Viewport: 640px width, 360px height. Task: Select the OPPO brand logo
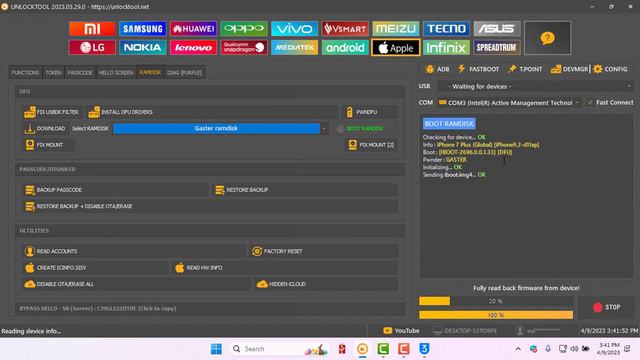[x=244, y=29]
